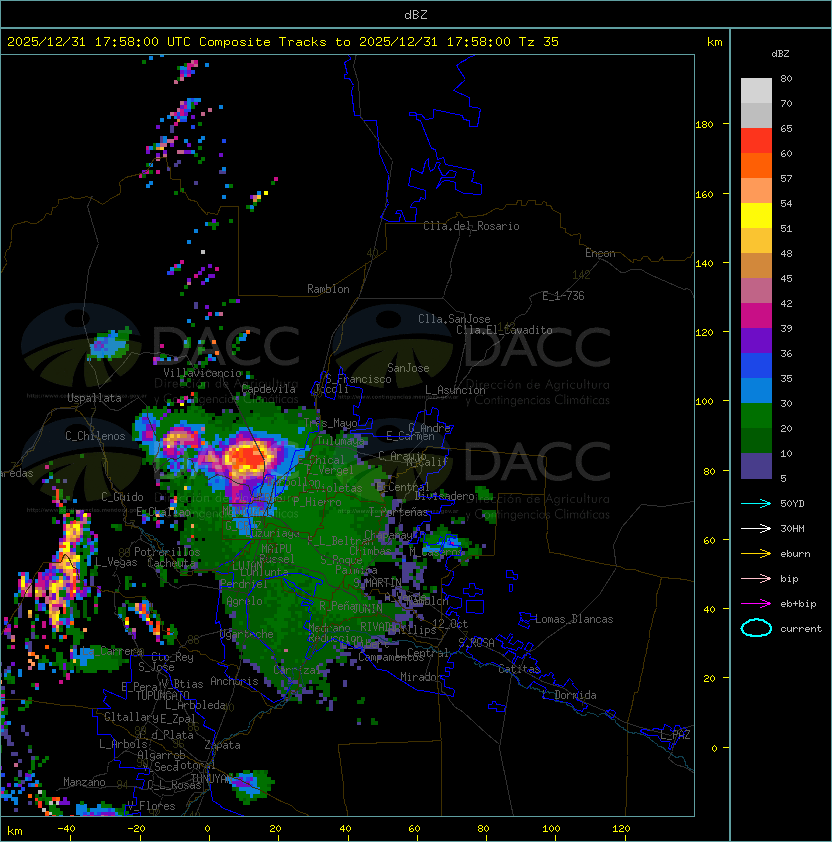
Task: Click the '30HM' legend label
Action: [x=792, y=528]
